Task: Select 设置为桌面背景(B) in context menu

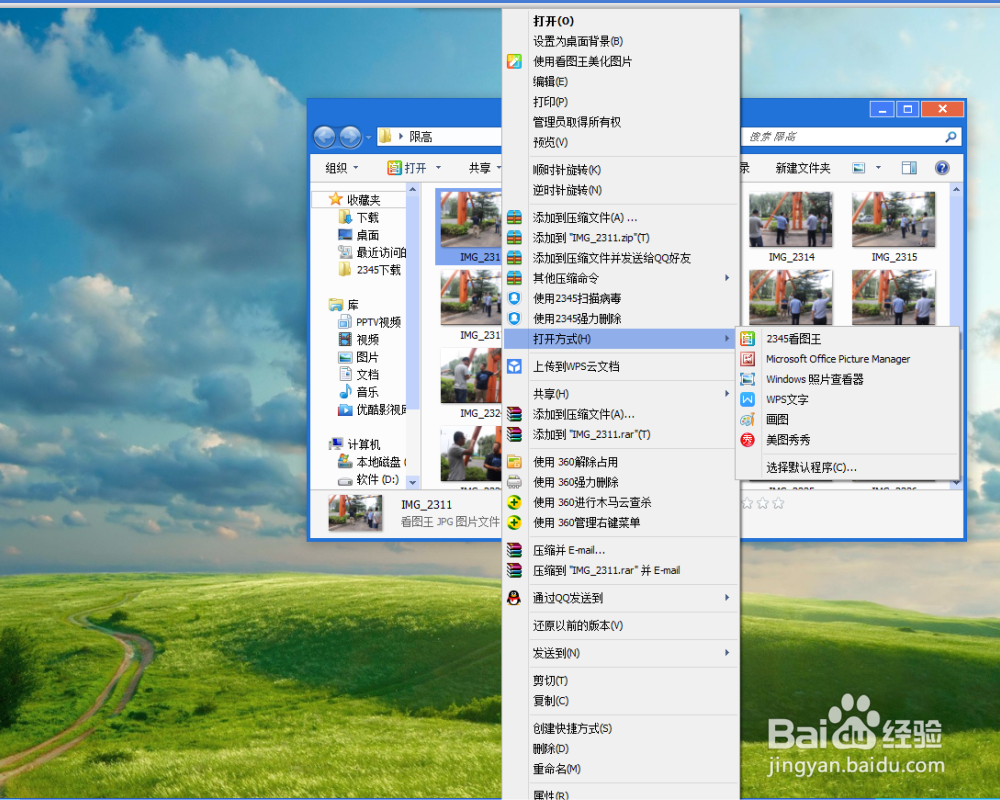Action: [578, 41]
